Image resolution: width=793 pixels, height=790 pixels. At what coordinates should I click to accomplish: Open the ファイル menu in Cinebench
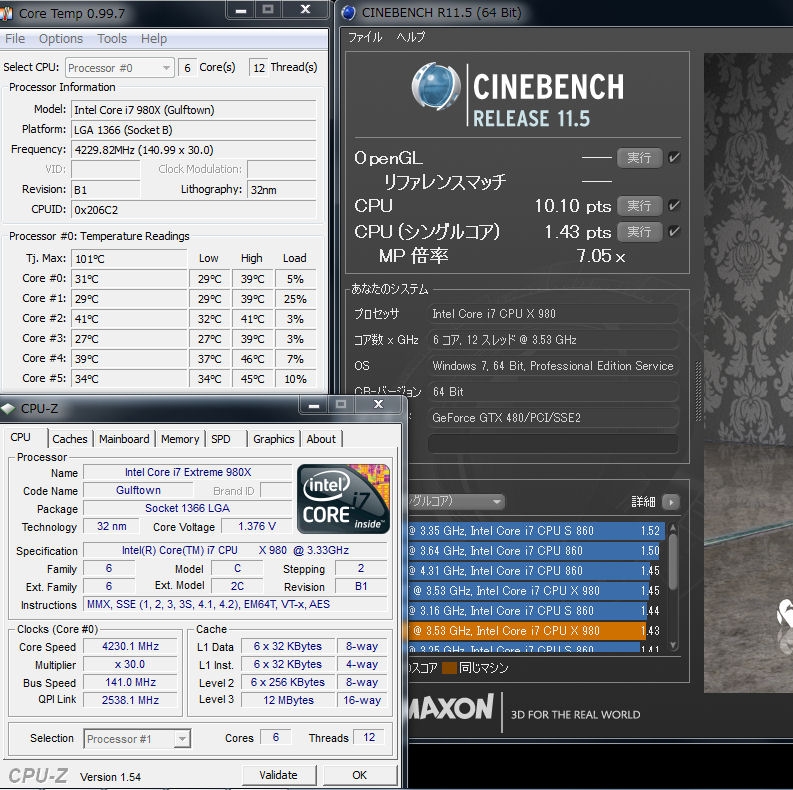pyautogui.click(x=365, y=37)
